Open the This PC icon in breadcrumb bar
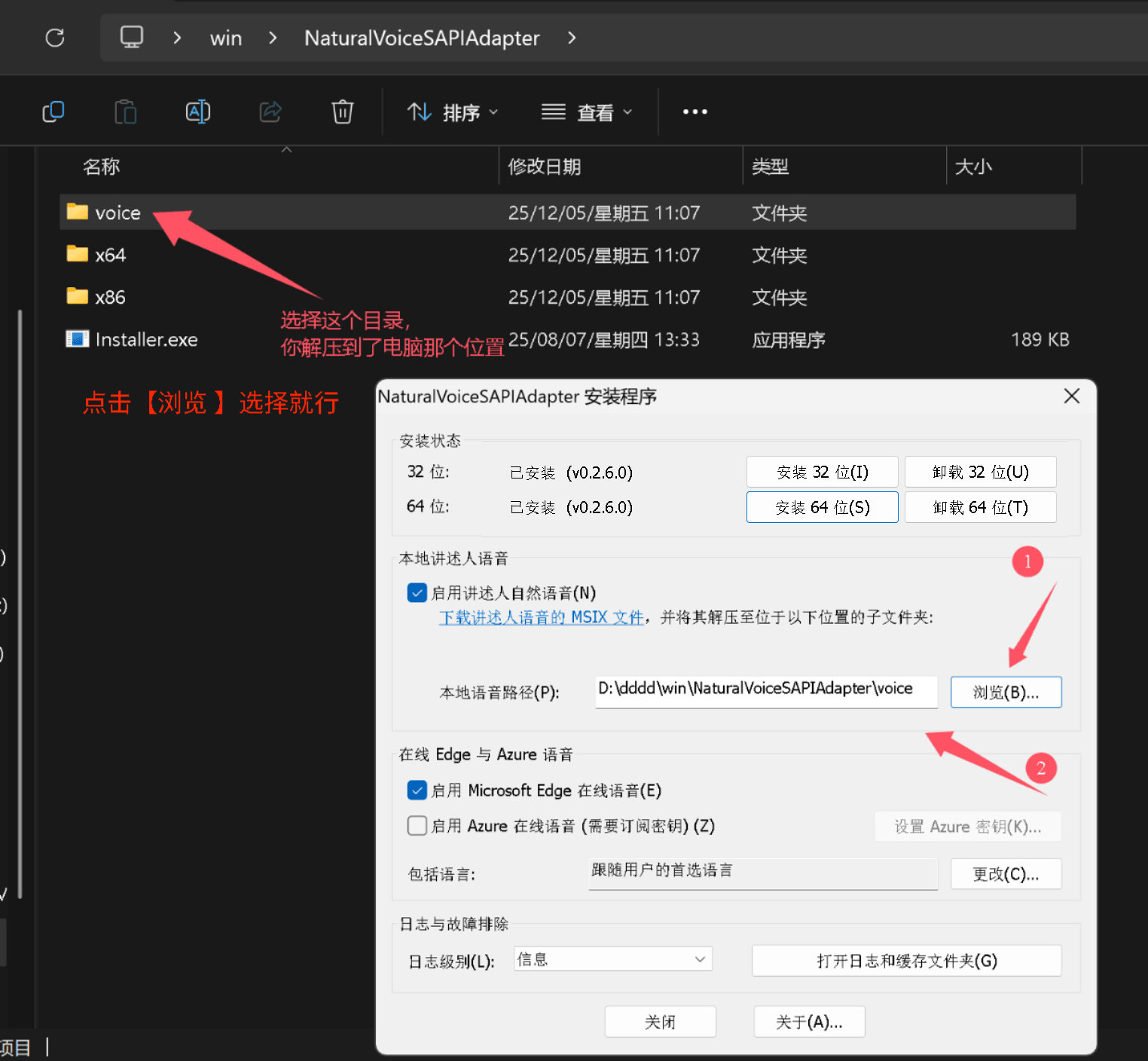 point(132,37)
